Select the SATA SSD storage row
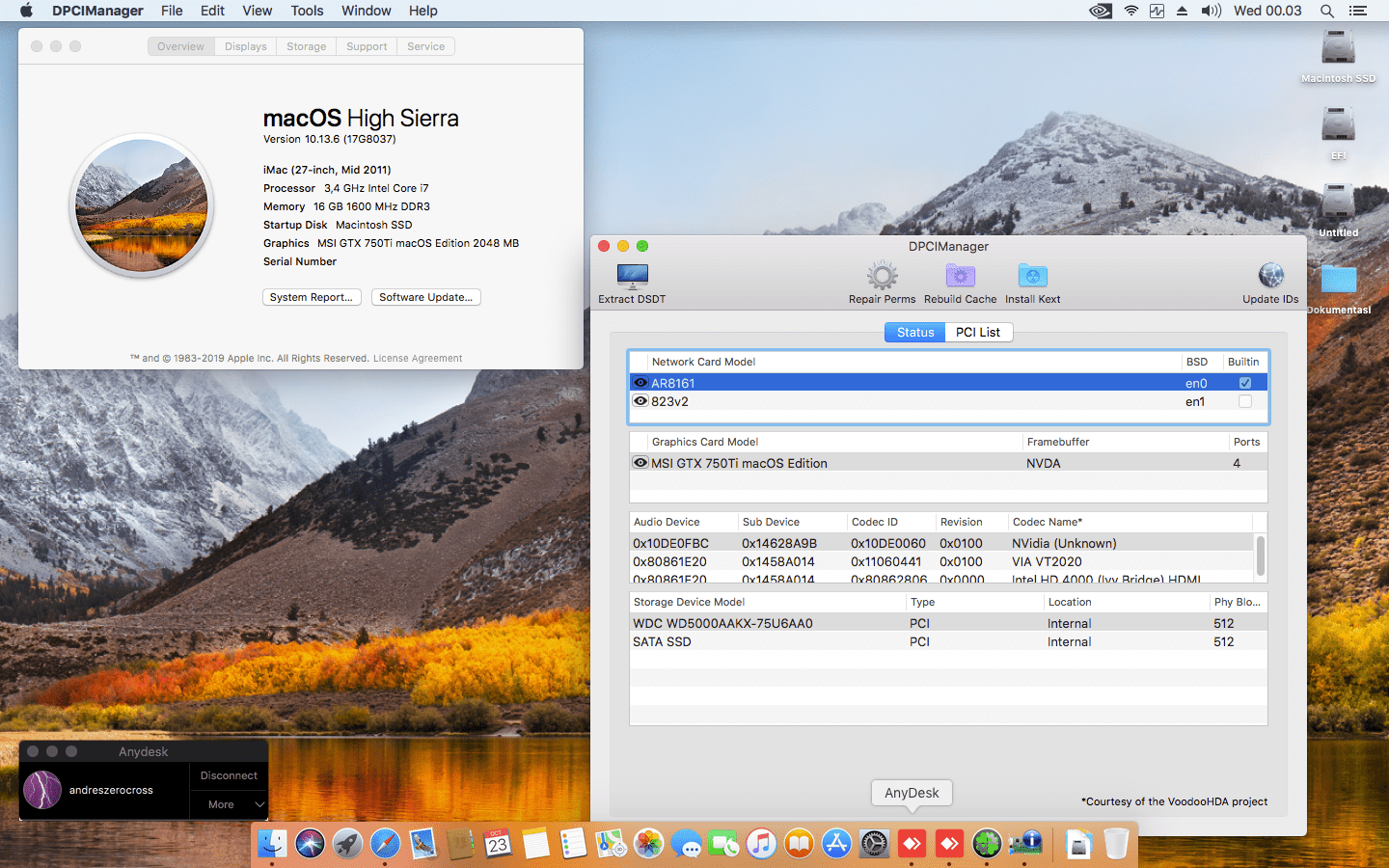Screen dimensions: 1389x868 [772, 641]
